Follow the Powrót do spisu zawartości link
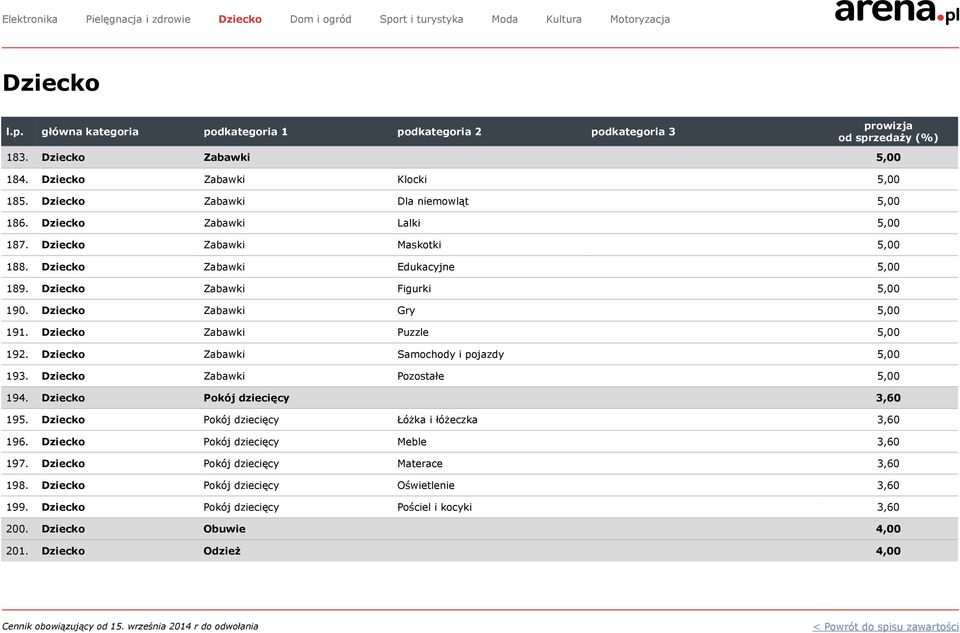 [885, 626]
